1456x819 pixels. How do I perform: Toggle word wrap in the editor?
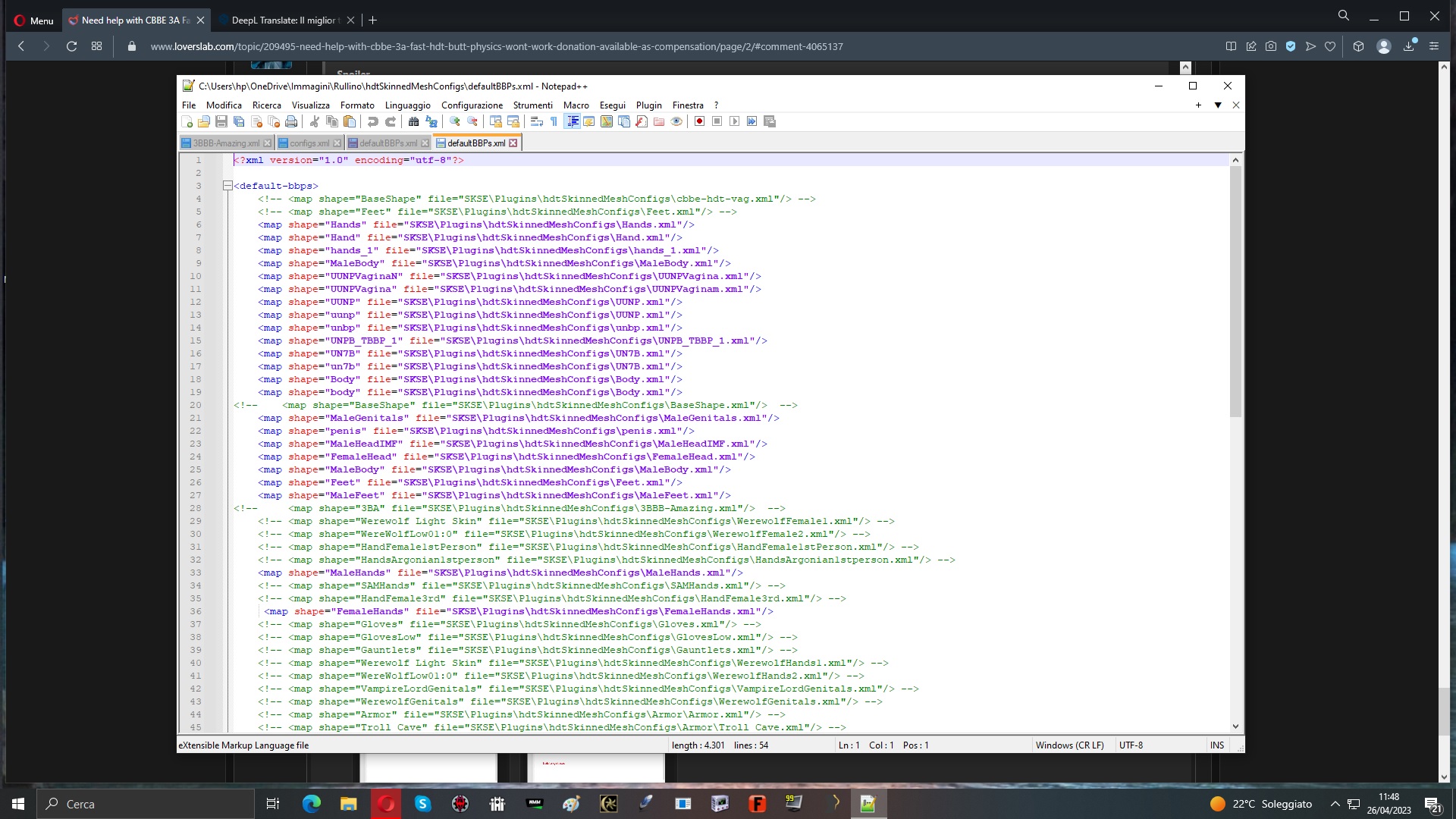pyautogui.click(x=536, y=121)
